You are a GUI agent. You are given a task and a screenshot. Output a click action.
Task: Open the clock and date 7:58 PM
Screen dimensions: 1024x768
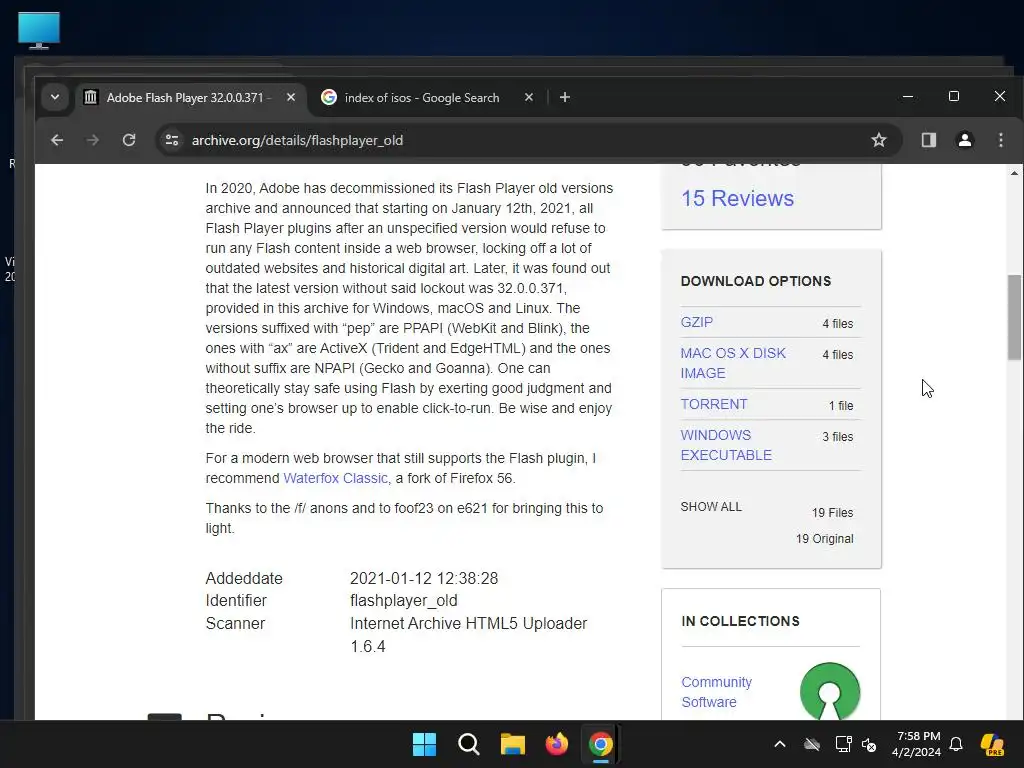pyautogui.click(x=916, y=744)
